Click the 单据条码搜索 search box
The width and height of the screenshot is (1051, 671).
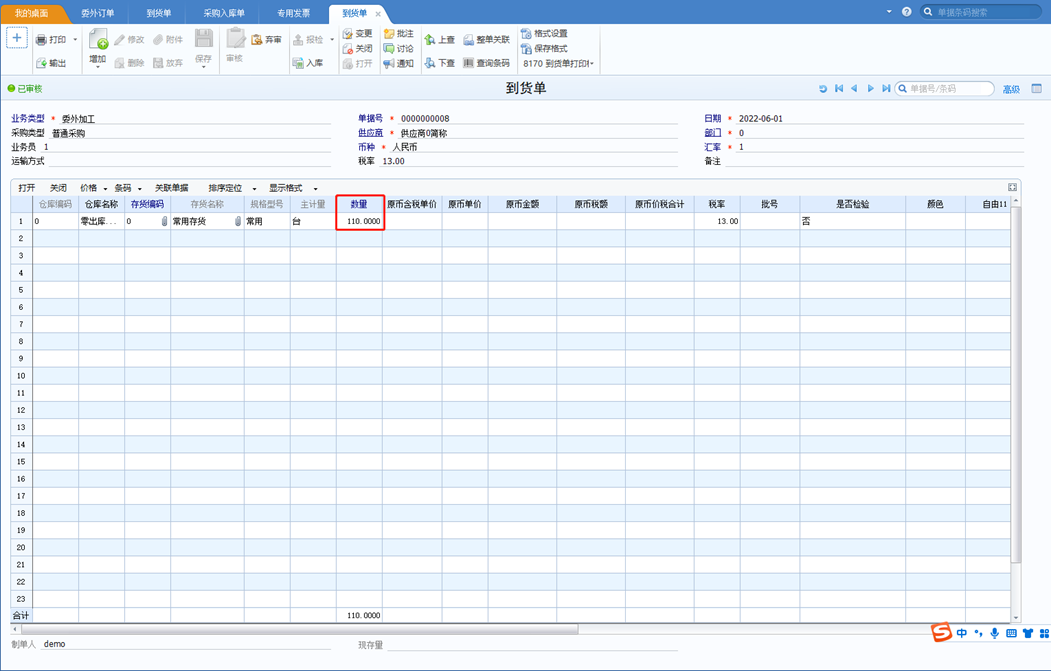(x=983, y=12)
